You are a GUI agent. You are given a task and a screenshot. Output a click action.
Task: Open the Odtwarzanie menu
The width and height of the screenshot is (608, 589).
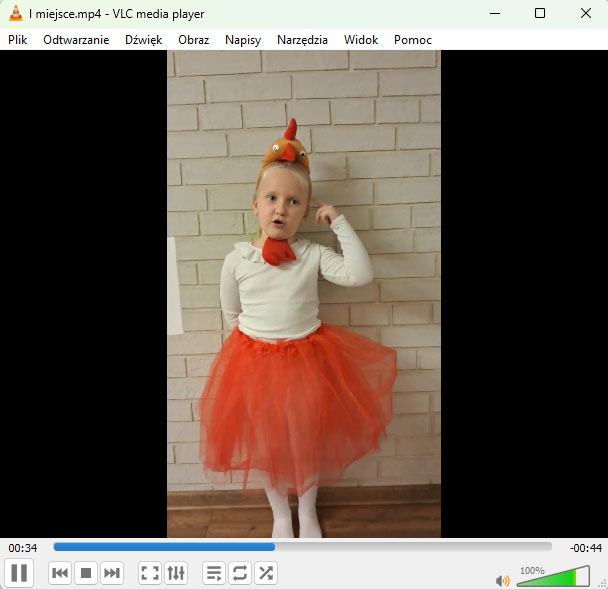click(x=76, y=40)
